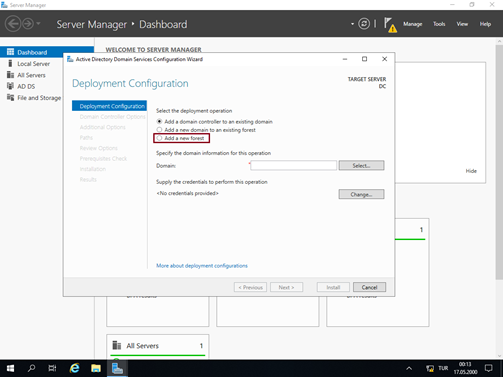Close the AD DS Configuration Wizard
This screenshot has height=377, width=503.
pyautogui.click(x=384, y=59)
